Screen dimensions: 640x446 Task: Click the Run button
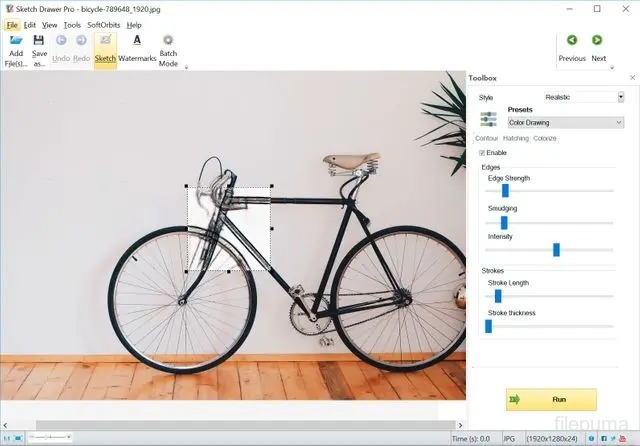coord(551,399)
